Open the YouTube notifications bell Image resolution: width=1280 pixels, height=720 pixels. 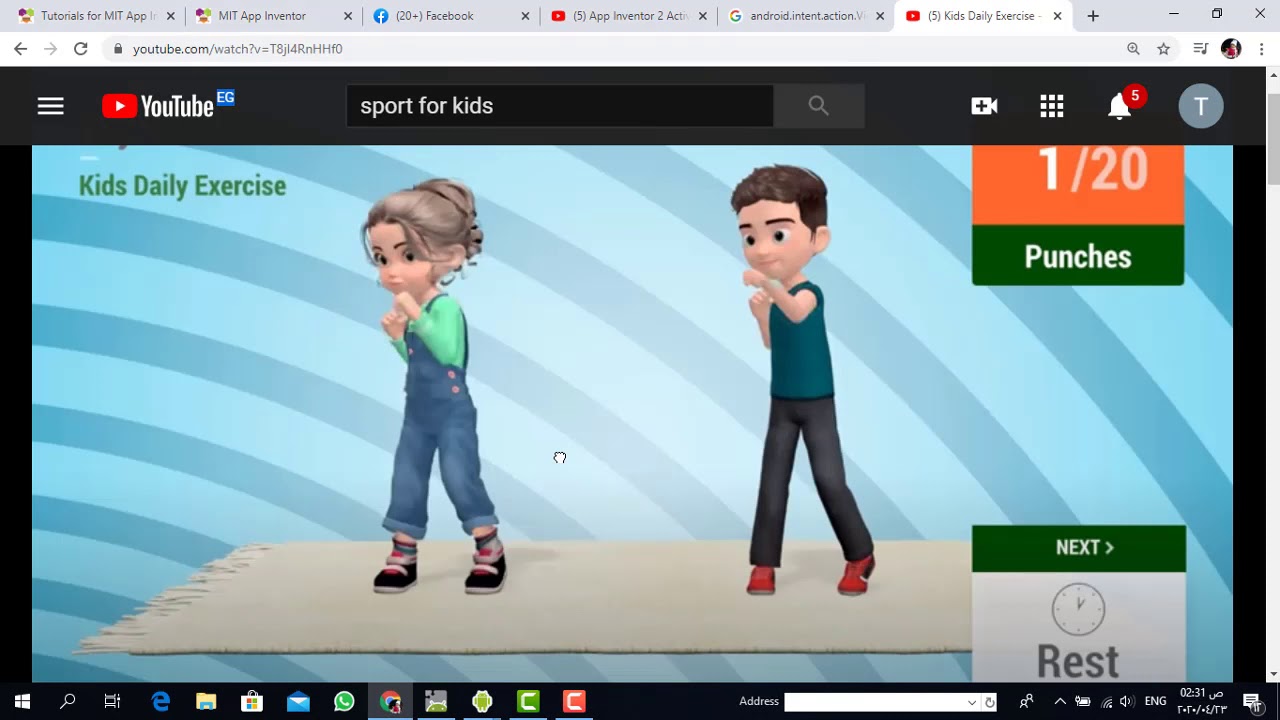tap(1120, 106)
